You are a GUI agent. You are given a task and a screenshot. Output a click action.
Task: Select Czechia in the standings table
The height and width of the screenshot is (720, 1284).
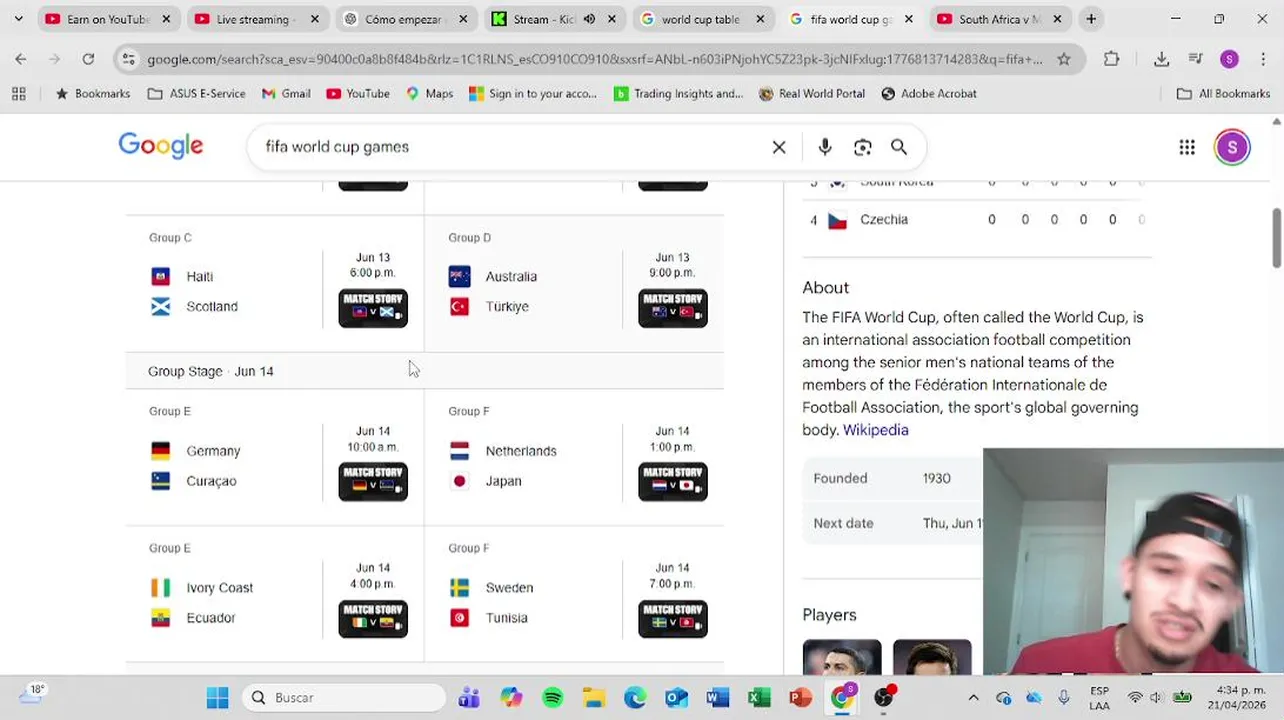coord(884,220)
